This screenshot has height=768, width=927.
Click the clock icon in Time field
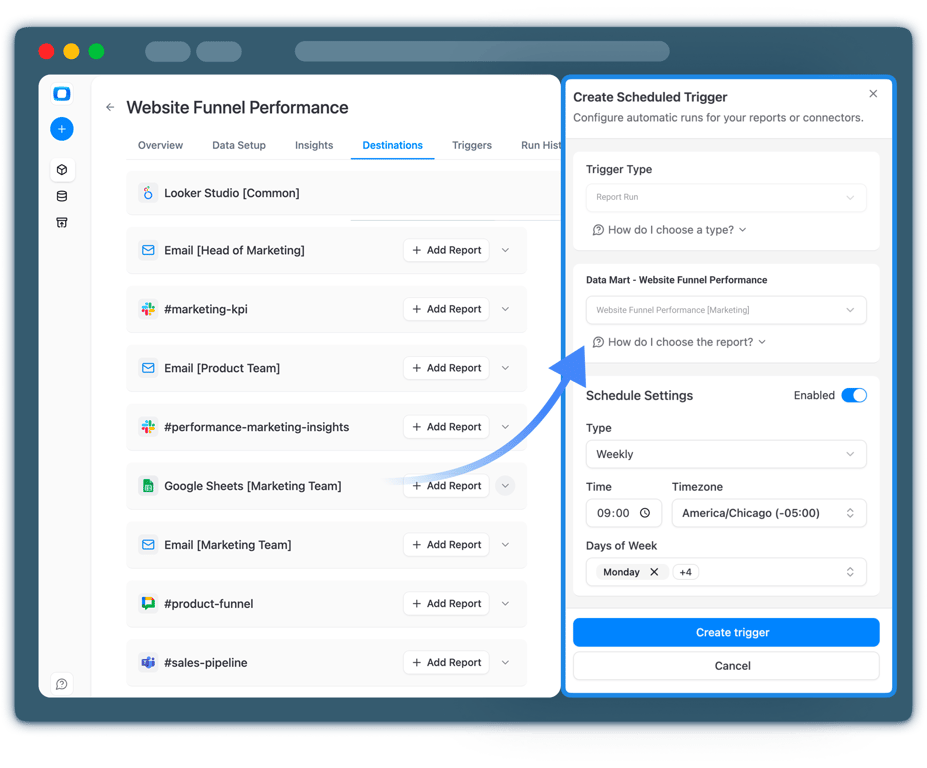[645, 513]
